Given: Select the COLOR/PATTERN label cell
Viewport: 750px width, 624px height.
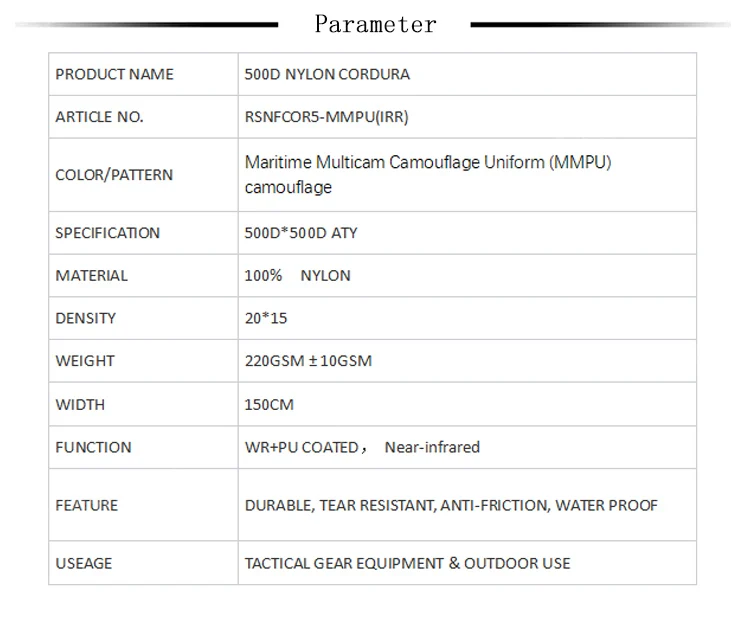Looking at the screenshot, I should 143,175.
